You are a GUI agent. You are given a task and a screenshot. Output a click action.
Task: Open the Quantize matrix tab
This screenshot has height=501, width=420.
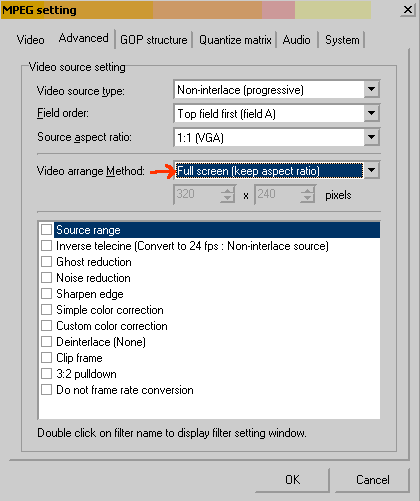pyautogui.click(x=235, y=40)
